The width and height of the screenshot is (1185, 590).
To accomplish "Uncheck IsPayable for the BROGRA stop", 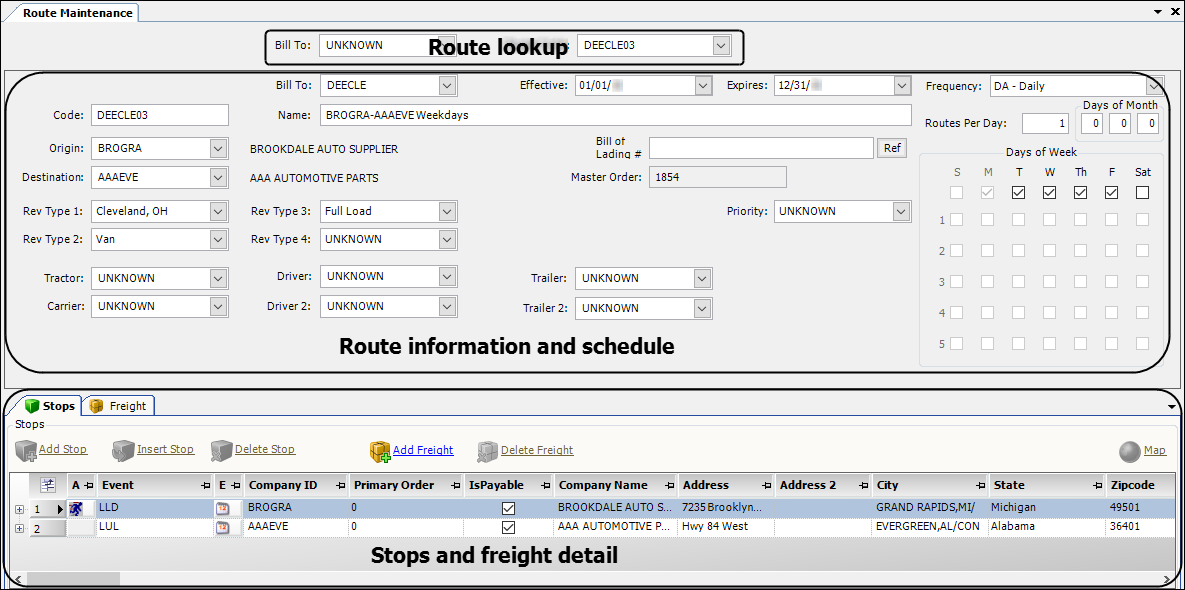I will point(508,508).
